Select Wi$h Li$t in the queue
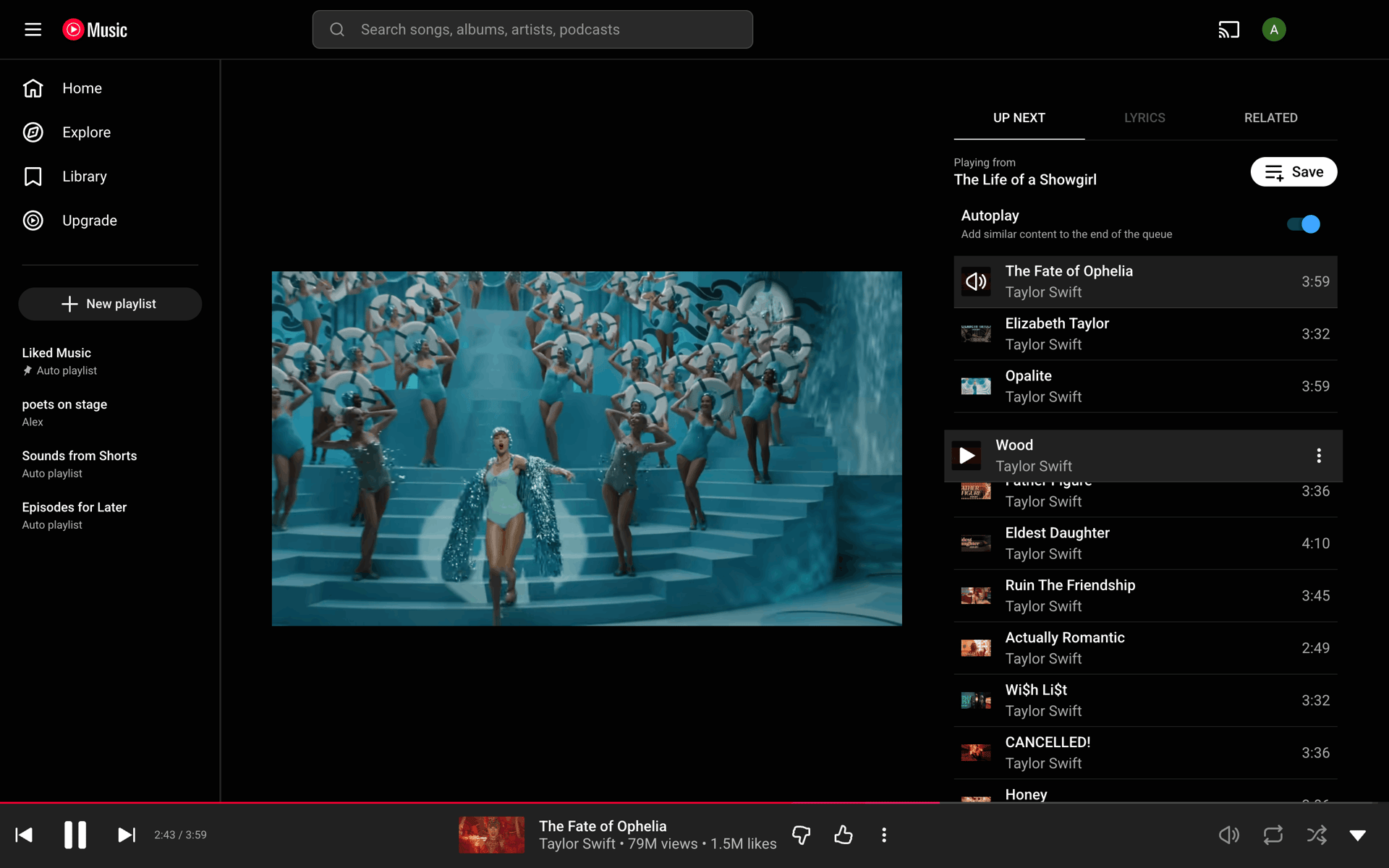Image resolution: width=1389 pixels, height=868 pixels. (1145, 701)
